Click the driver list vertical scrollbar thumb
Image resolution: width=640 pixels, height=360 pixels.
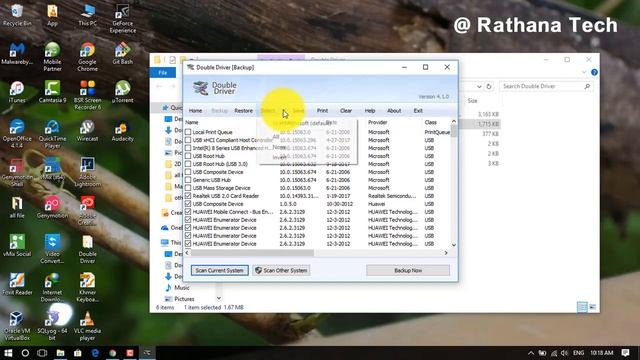click(454, 131)
